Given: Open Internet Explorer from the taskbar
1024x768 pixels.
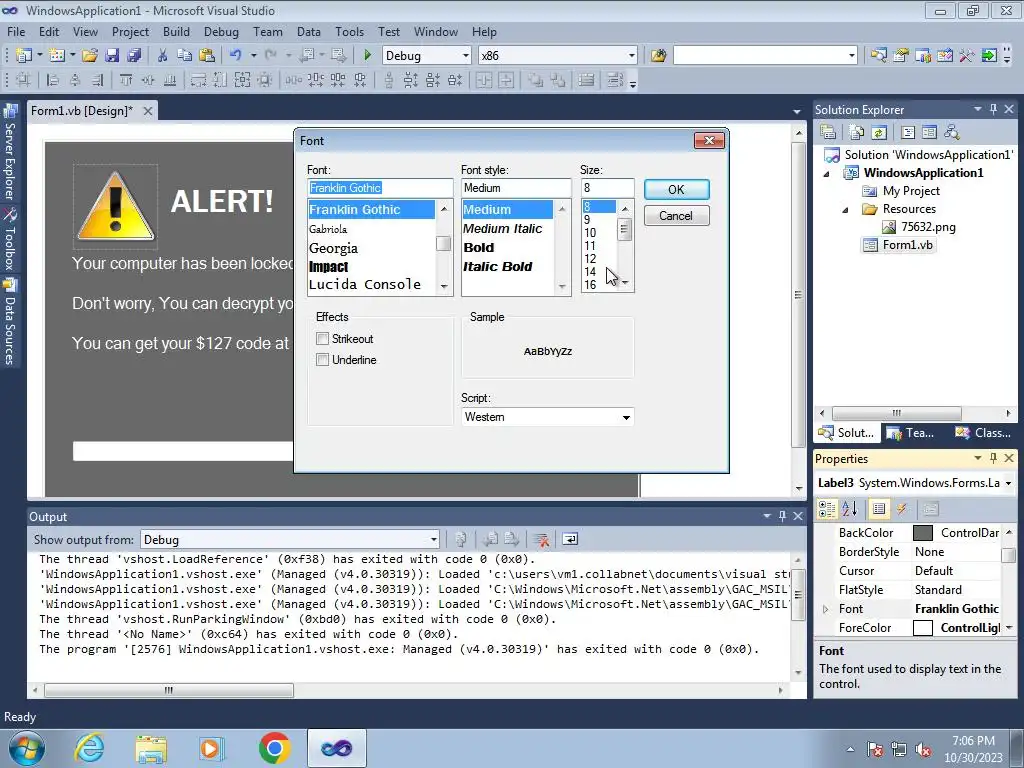Looking at the screenshot, I should click(89, 748).
